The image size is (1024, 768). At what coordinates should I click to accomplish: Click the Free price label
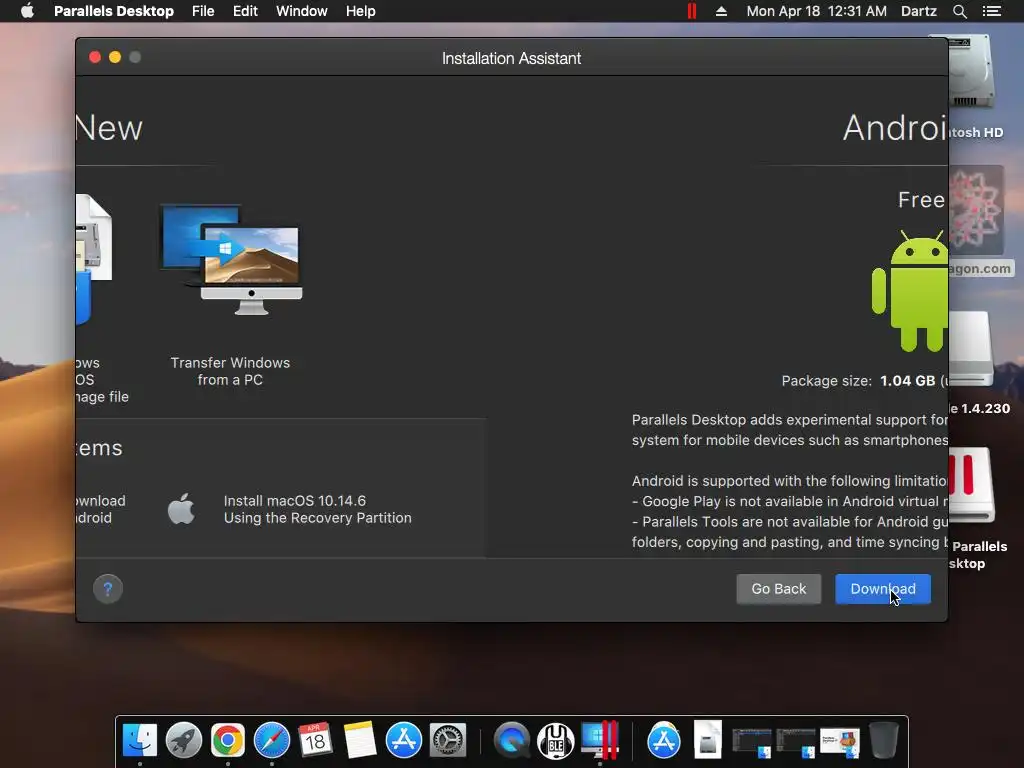921,200
